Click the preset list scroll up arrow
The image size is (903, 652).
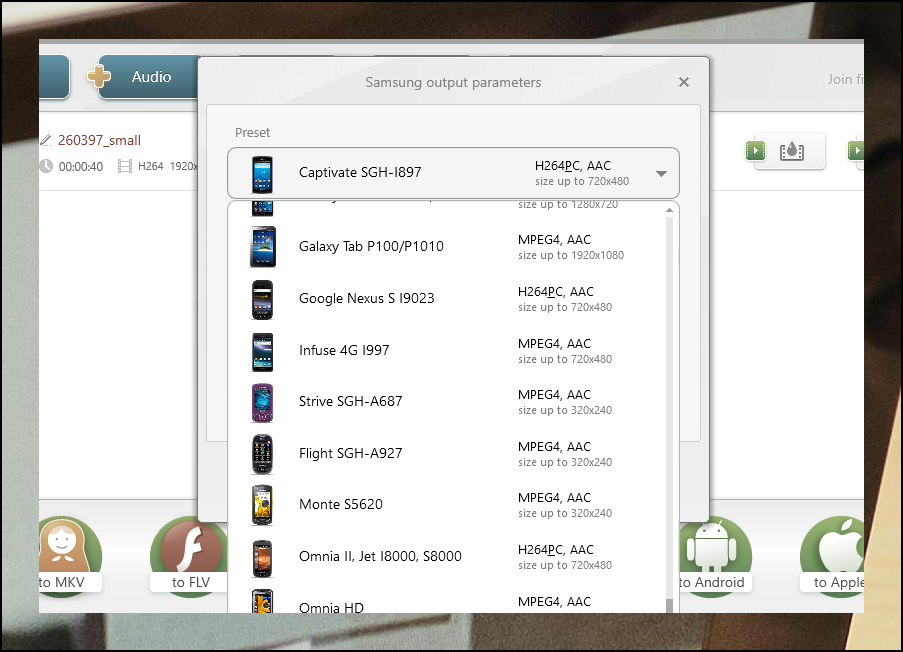click(x=669, y=210)
